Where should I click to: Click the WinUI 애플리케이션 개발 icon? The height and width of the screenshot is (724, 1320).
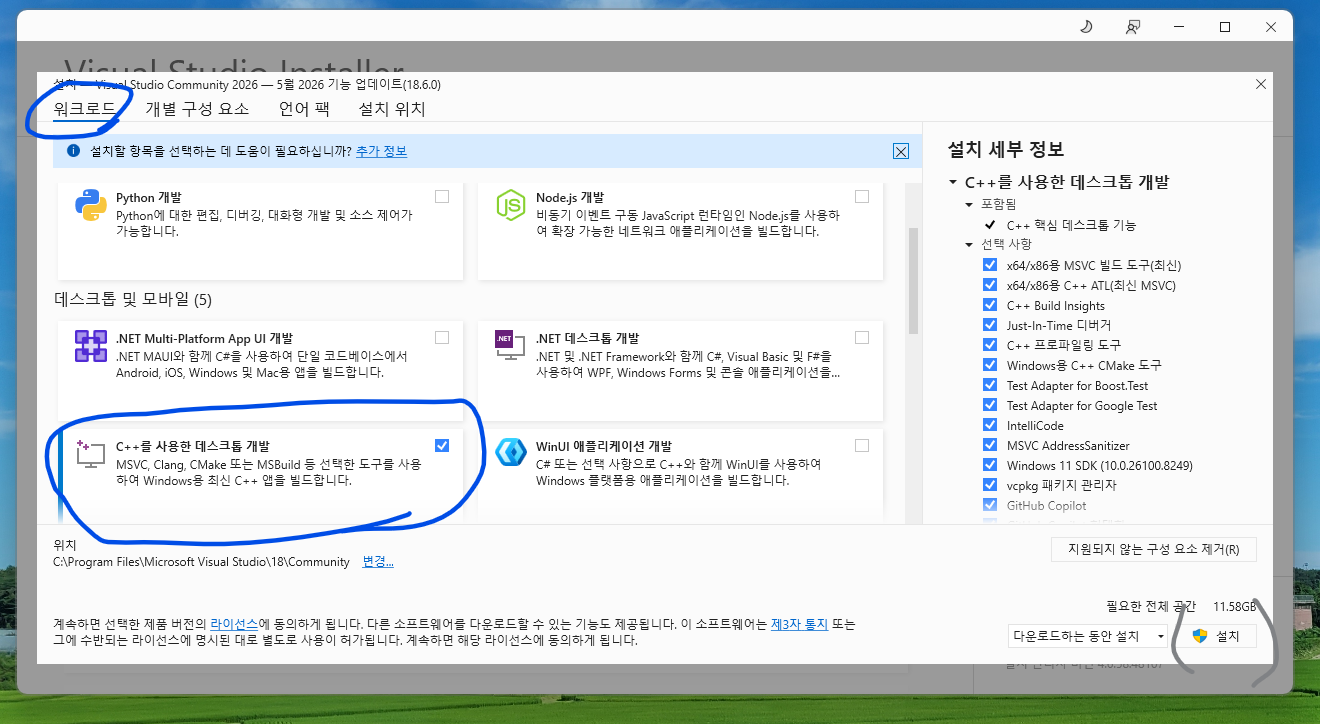[x=511, y=454]
